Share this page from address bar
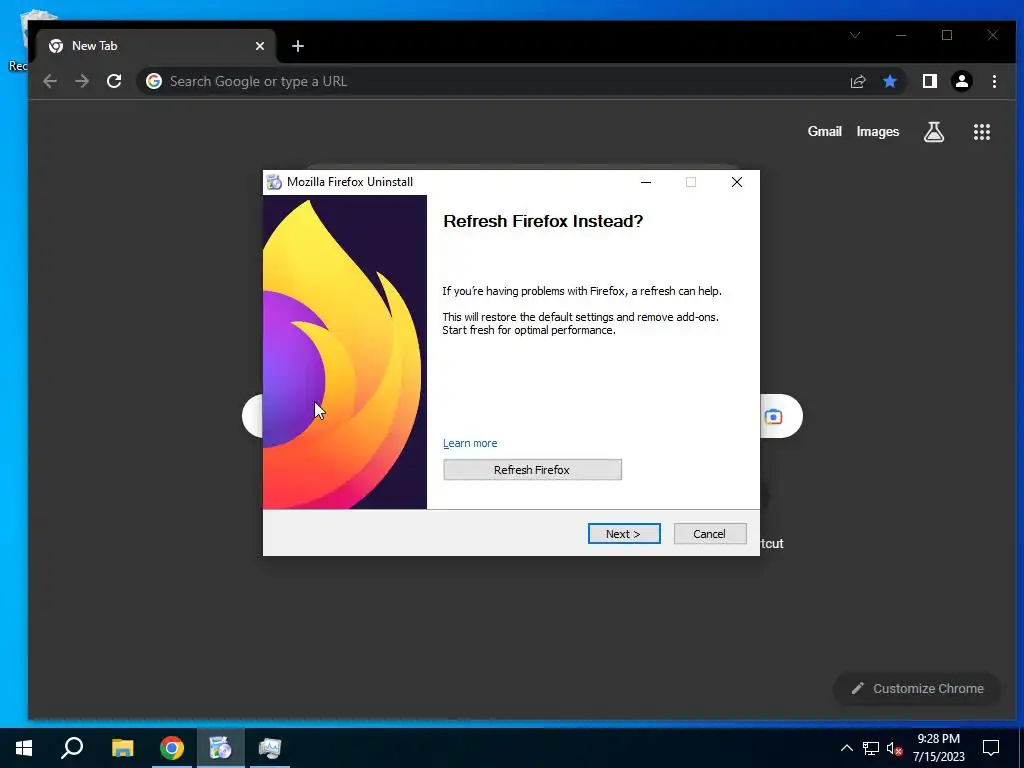Screen dimensions: 1024x768 pos(857,81)
